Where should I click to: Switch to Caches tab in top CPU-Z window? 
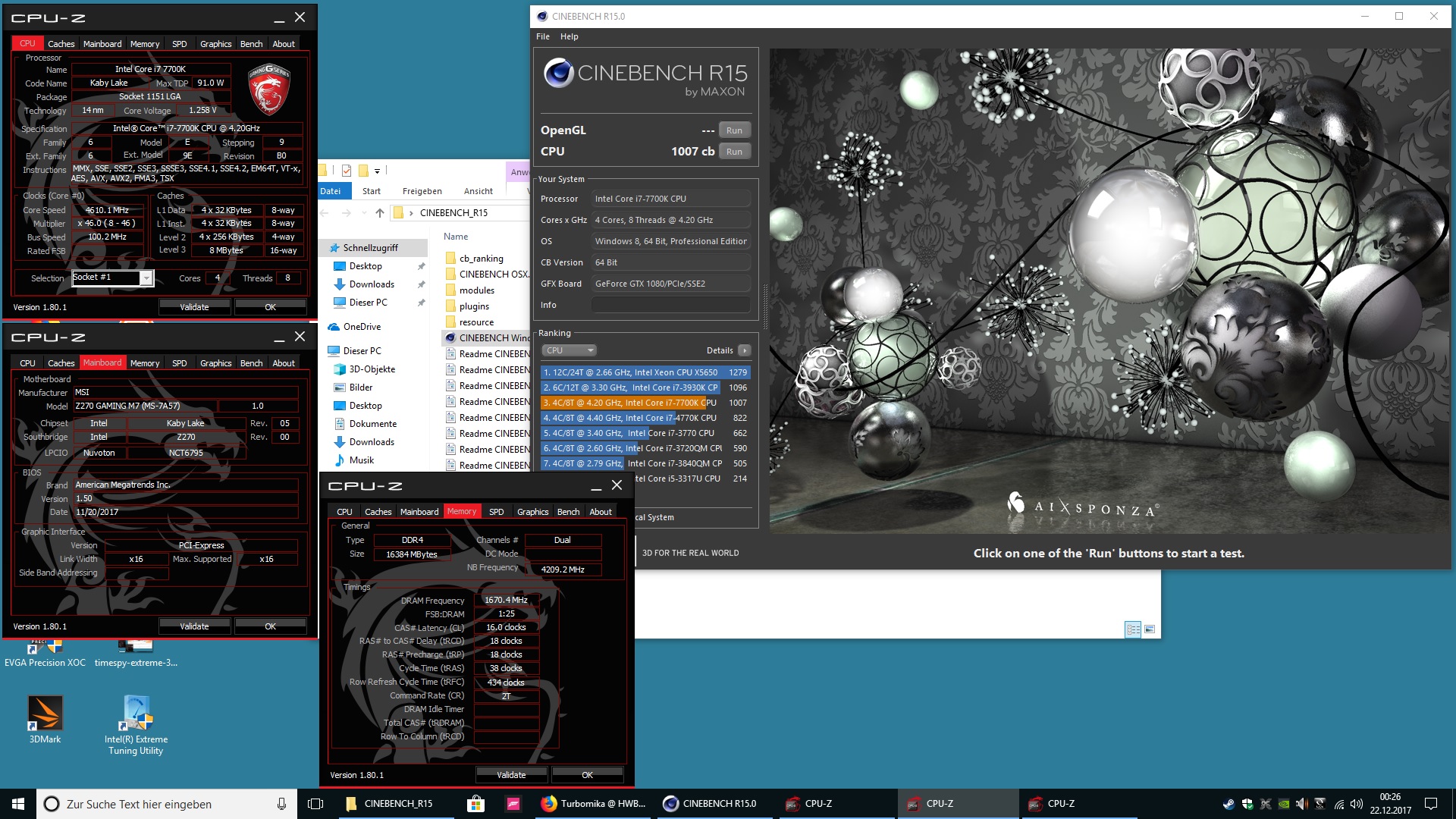click(x=61, y=44)
